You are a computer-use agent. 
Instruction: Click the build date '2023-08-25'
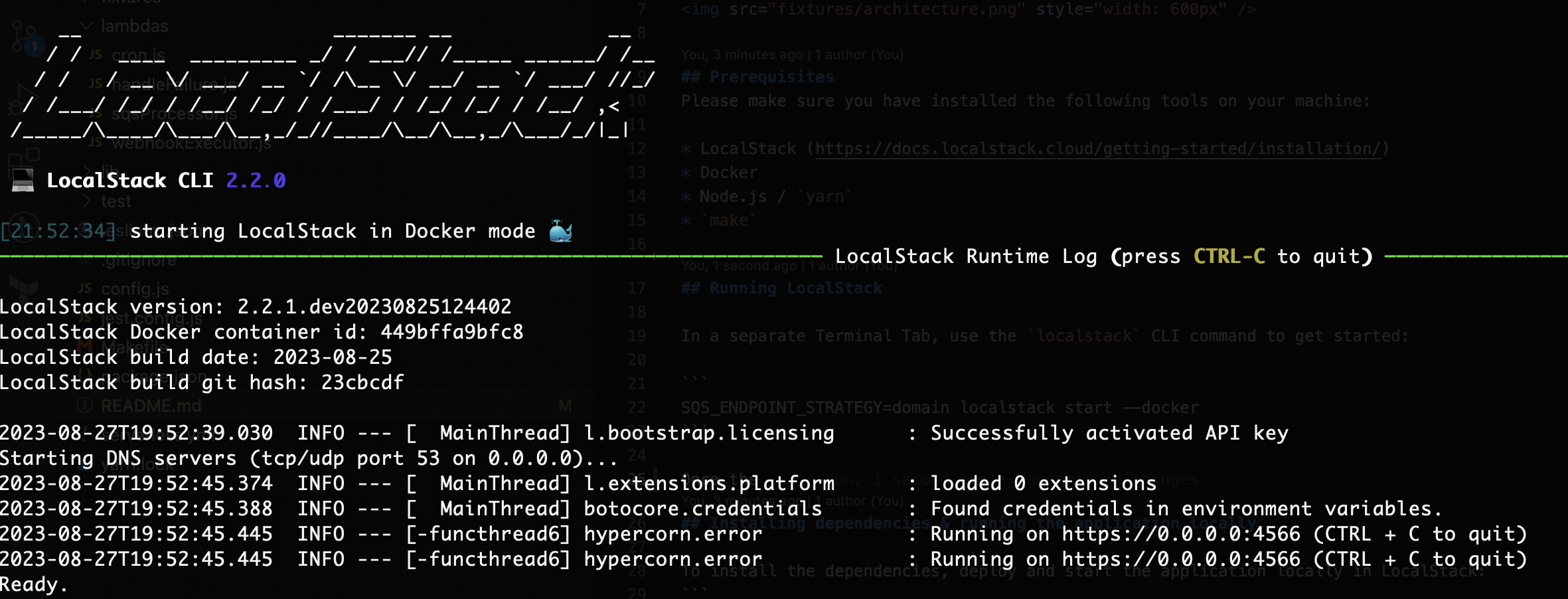[333, 357]
